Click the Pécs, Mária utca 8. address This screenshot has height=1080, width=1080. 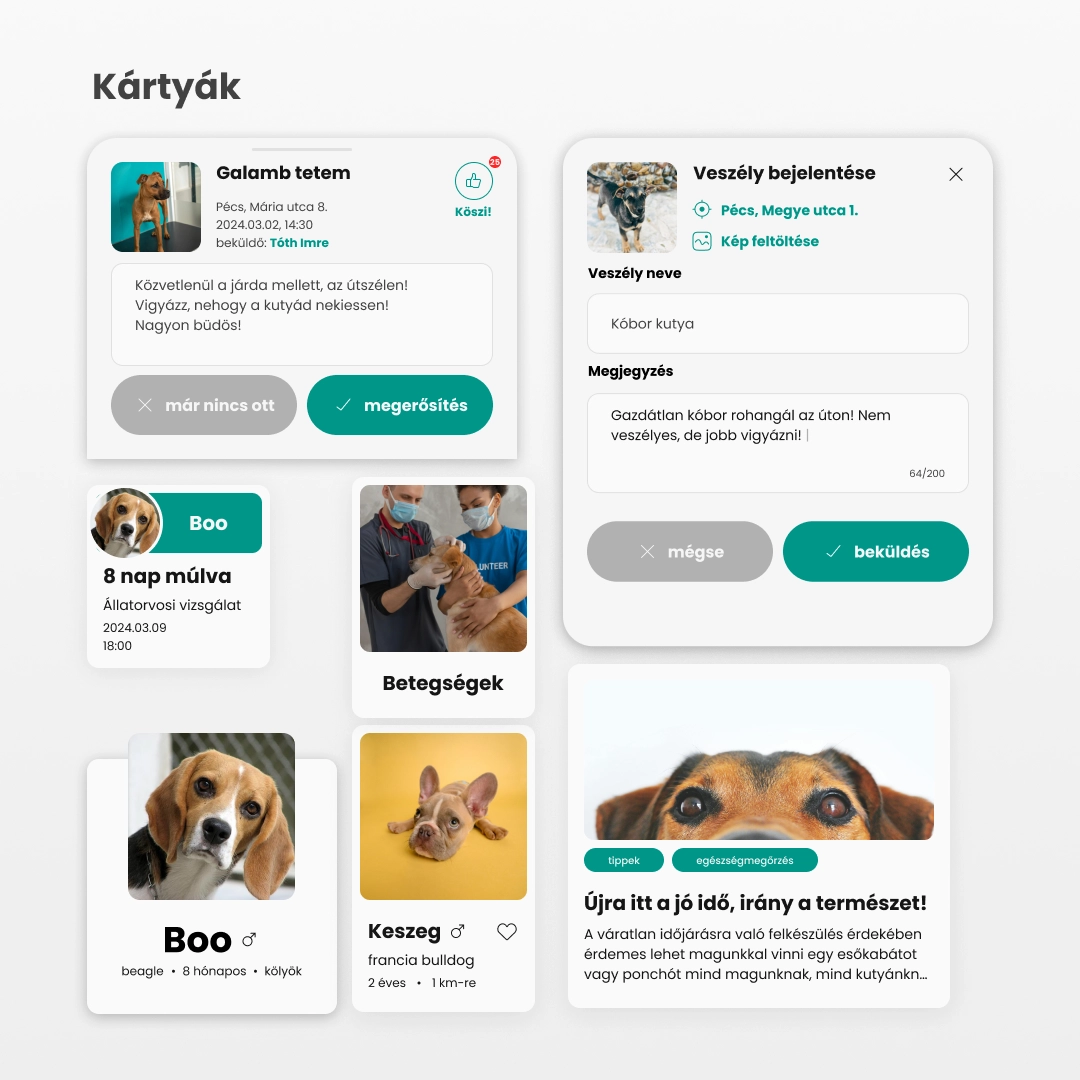tap(271, 207)
